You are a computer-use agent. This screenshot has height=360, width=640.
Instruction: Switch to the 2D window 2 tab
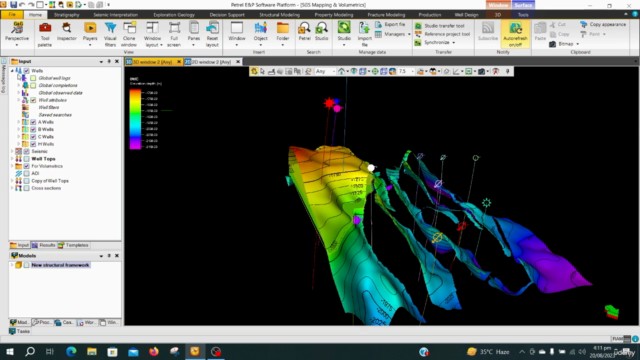211,62
